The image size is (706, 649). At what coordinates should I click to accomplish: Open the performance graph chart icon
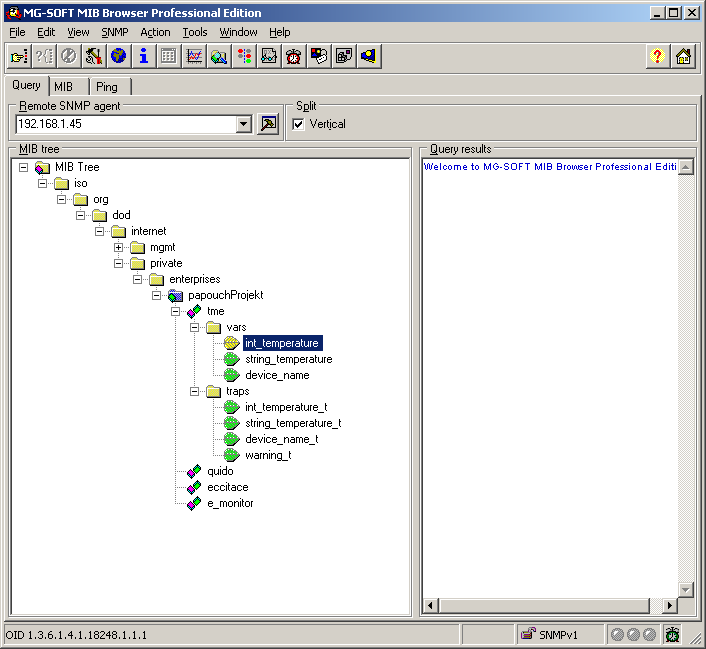pos(194,56)
